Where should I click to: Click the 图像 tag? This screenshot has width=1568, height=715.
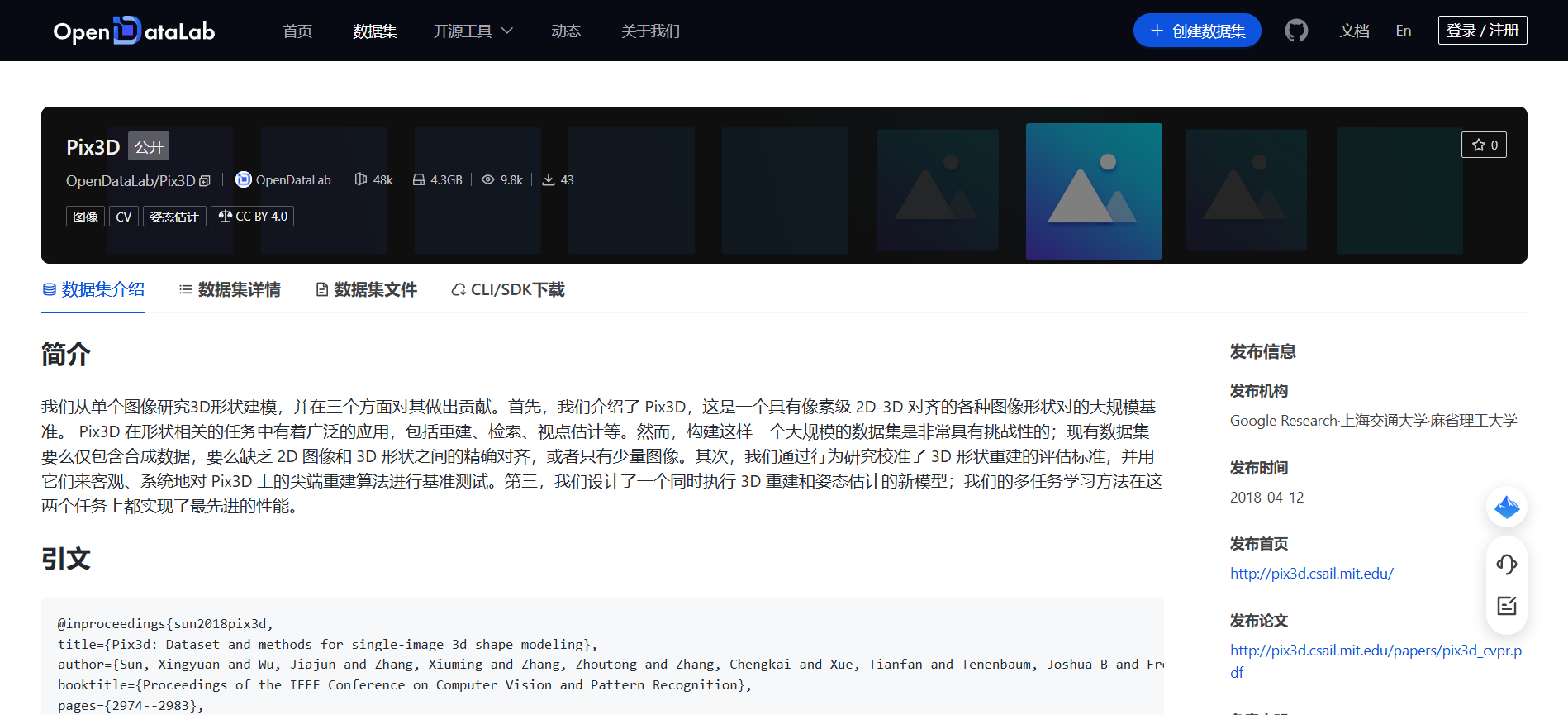(85, 217)
